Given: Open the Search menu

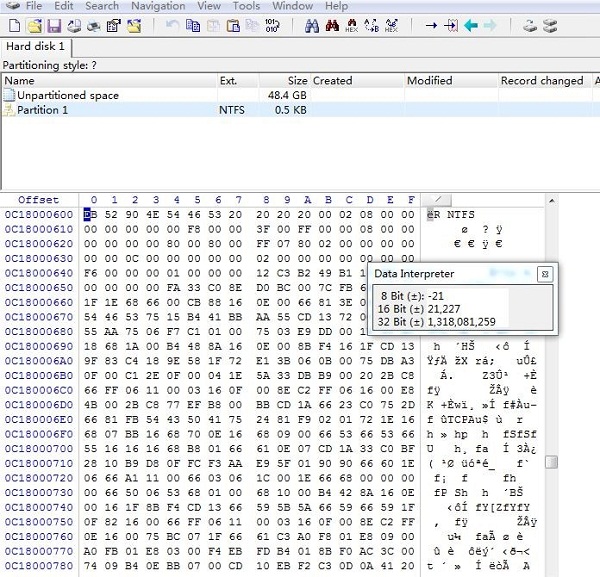Looking at the screenshot, I should click(102, 6).
